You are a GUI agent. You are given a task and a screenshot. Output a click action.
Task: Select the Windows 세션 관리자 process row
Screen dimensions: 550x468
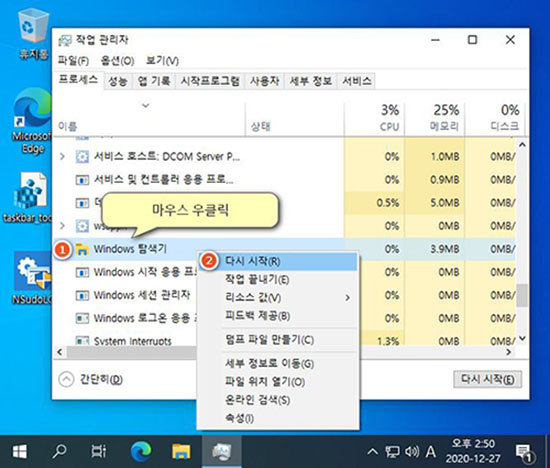142,295
